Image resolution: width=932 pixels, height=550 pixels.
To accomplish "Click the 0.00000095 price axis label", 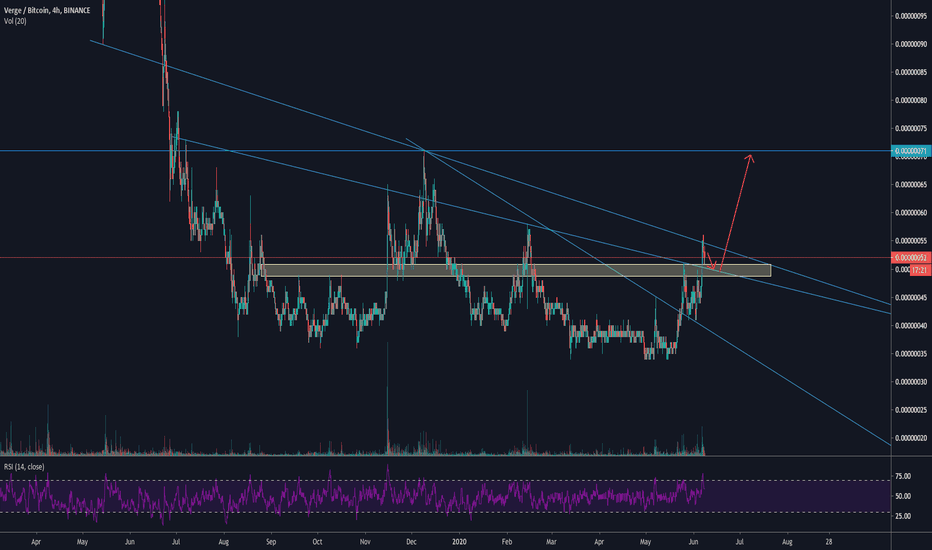I will [x=911, y=16].
